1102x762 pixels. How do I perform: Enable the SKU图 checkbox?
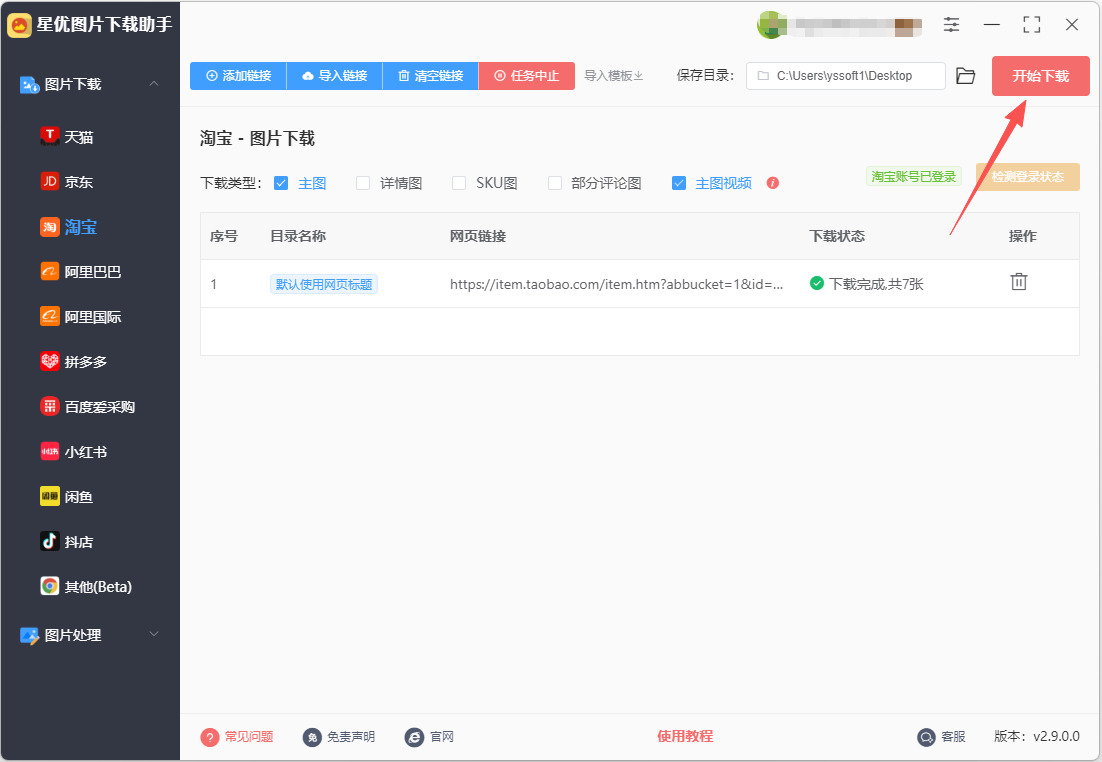pos(459,183)
